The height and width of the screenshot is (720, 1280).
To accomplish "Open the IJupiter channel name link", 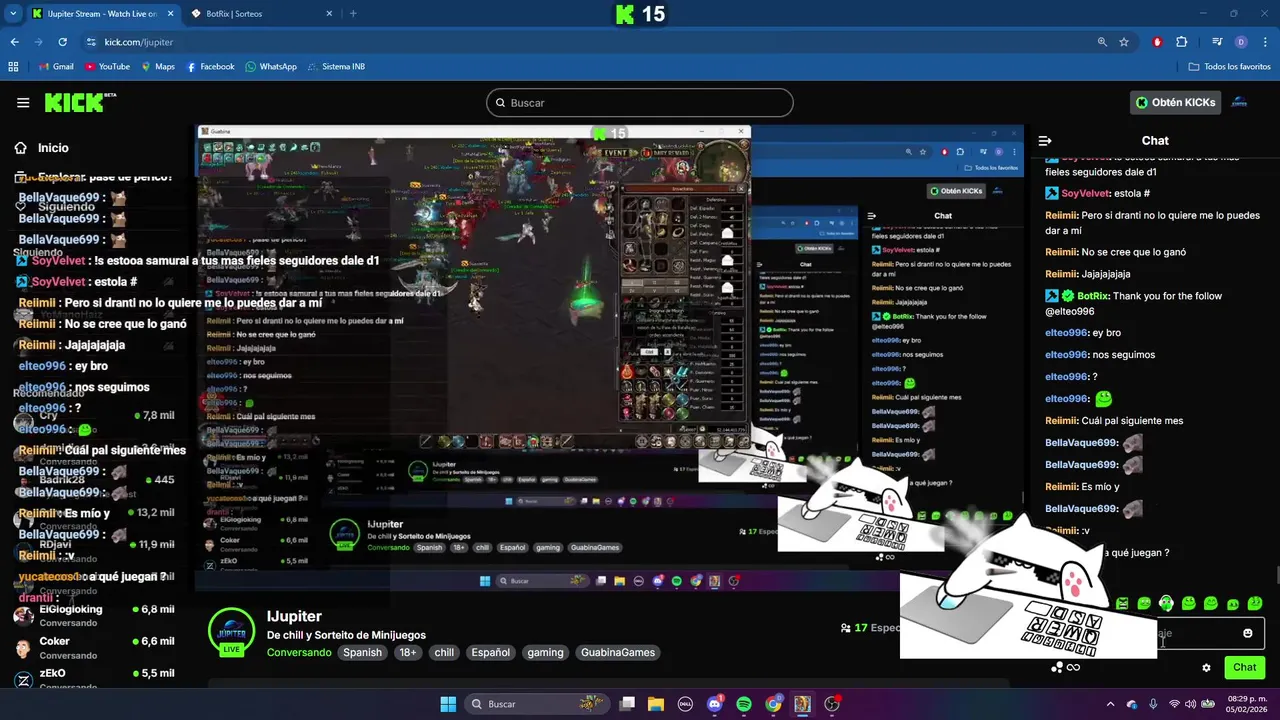I will [x=294, y=617].
